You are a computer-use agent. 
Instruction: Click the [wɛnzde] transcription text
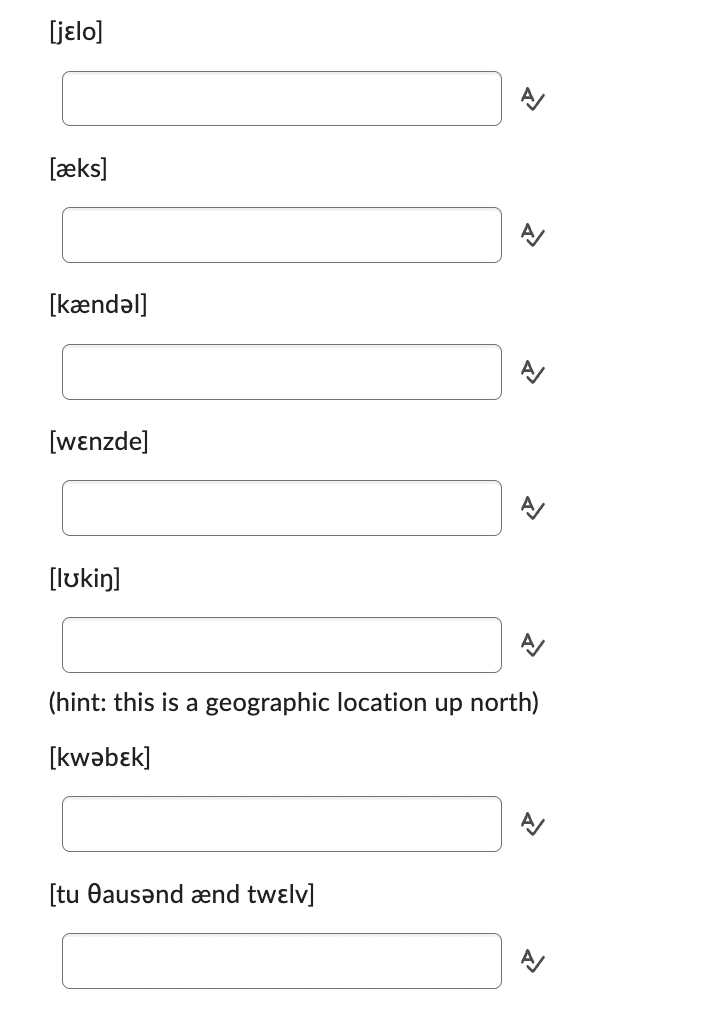99,441
